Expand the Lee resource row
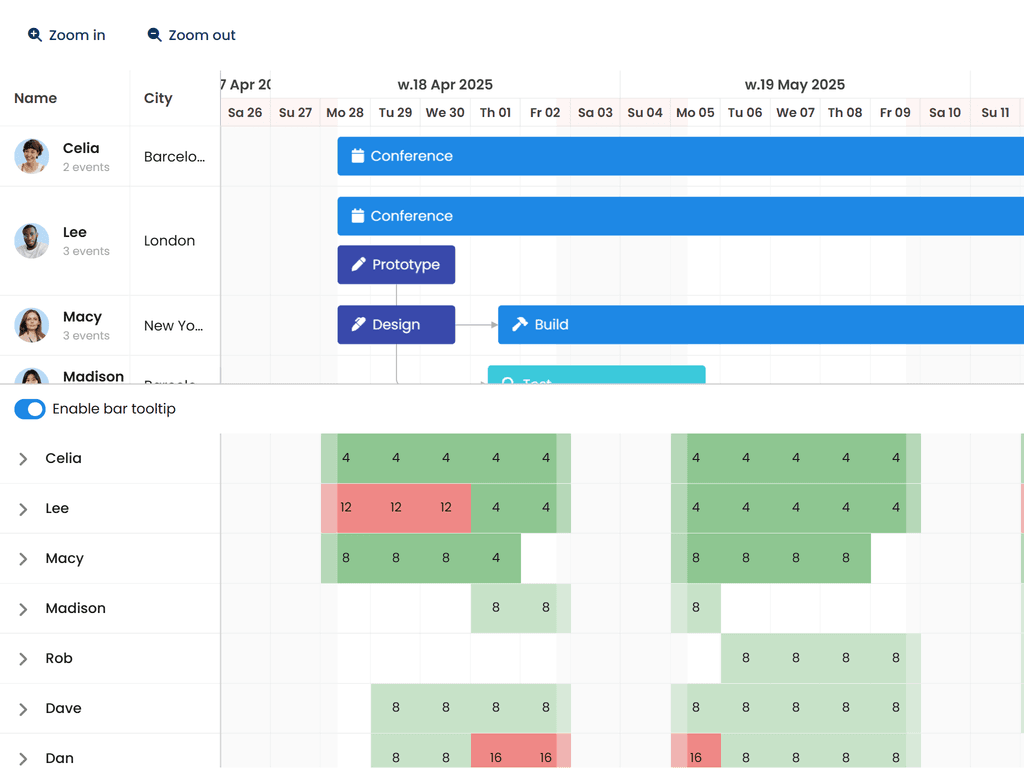Viewport: 1024px width, 768px height. coord(23,509)
